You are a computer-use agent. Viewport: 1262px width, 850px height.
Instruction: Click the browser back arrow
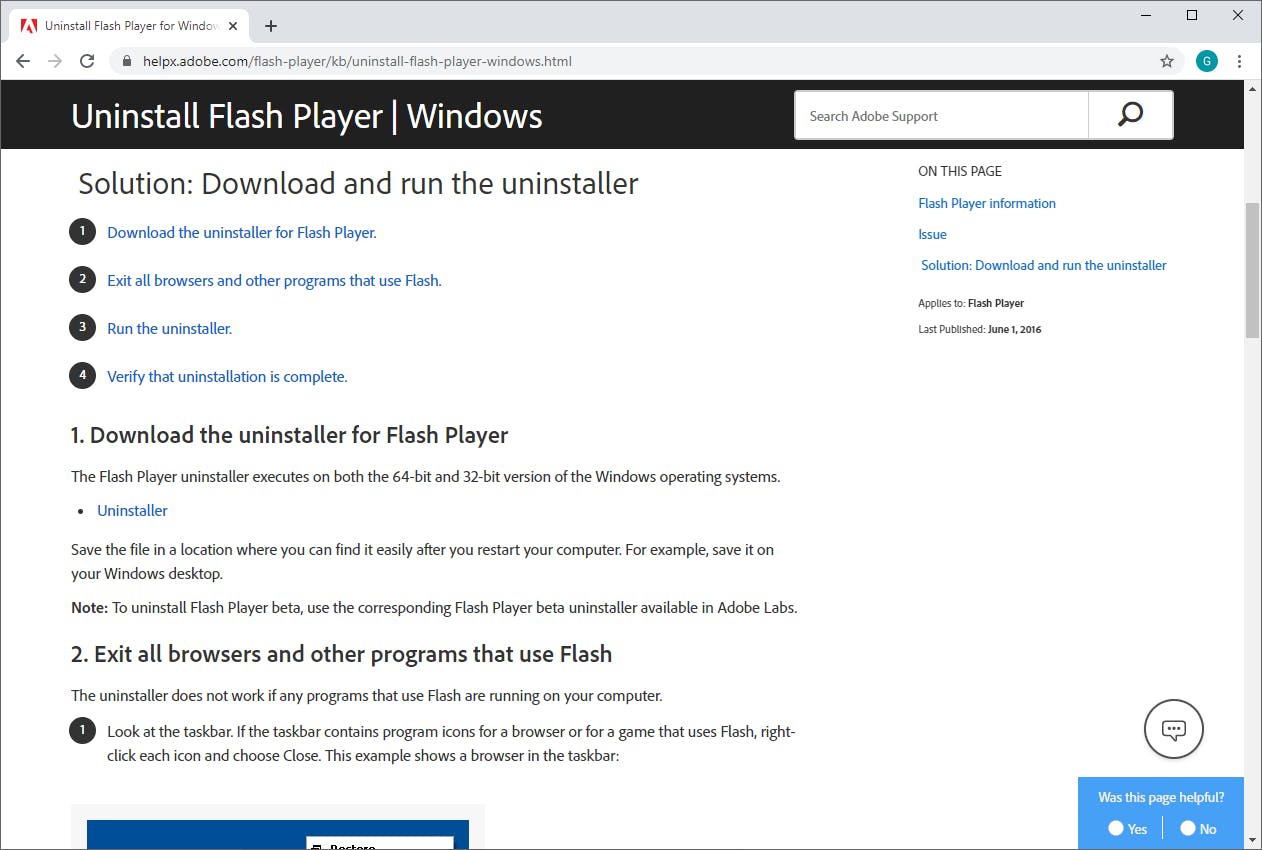(x=23, y=61)
